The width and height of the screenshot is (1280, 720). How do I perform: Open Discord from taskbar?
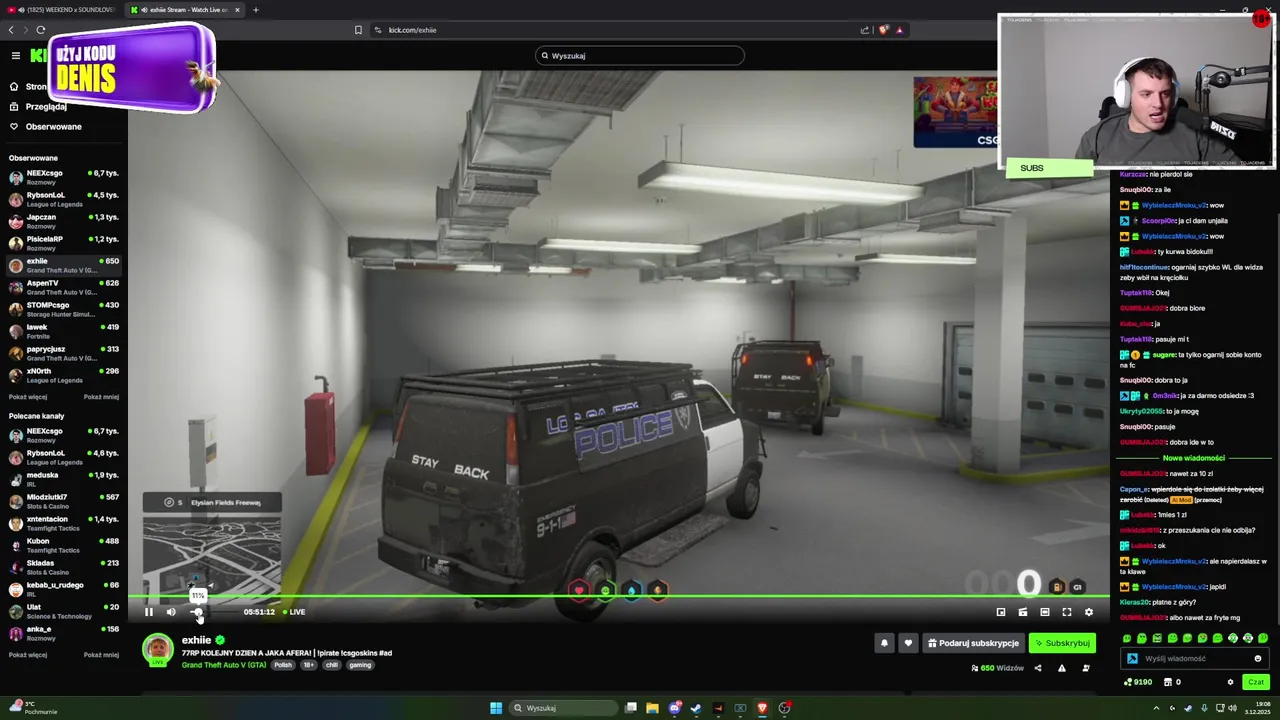click(675, 708)
